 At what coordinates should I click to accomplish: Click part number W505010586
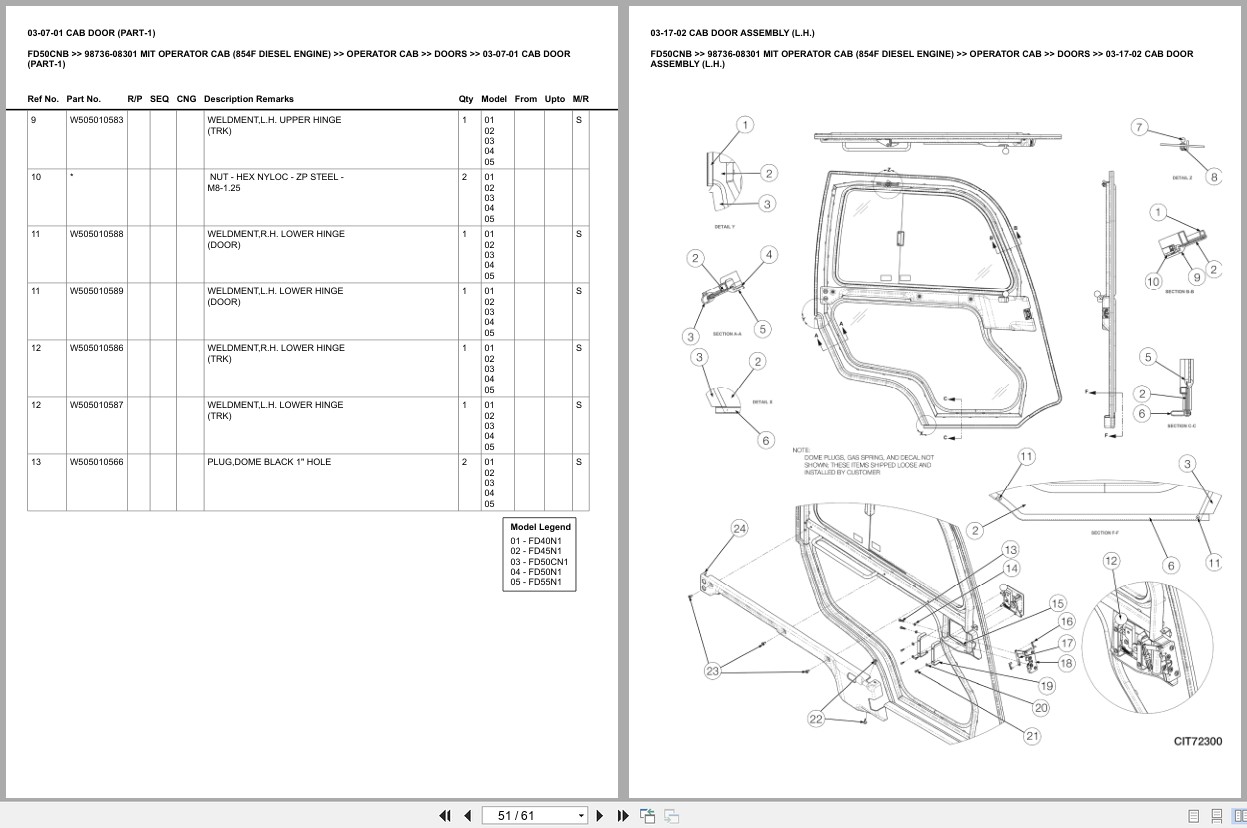coord(96,348)
